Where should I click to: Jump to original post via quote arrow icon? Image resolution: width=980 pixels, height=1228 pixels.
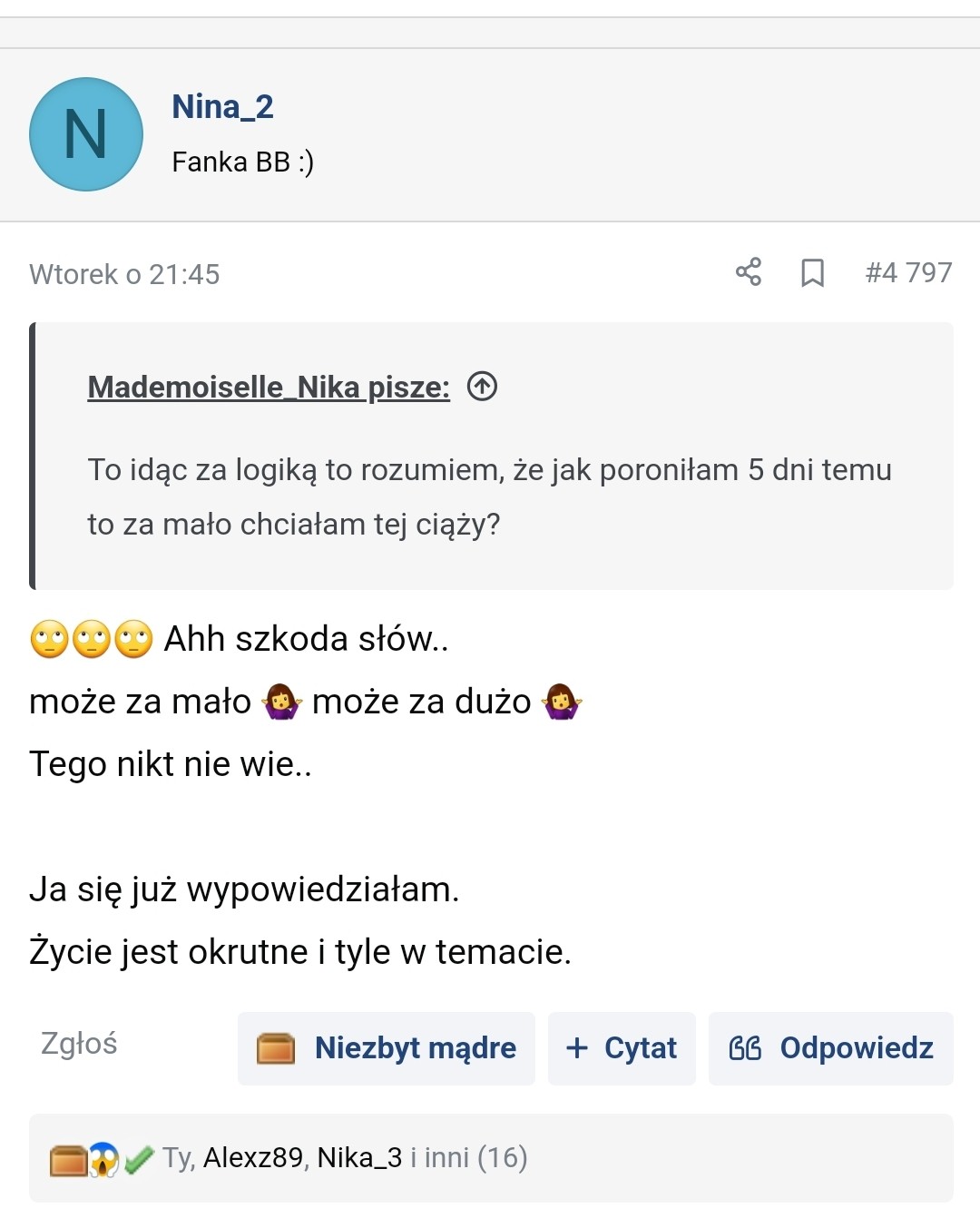coord(482,387)
